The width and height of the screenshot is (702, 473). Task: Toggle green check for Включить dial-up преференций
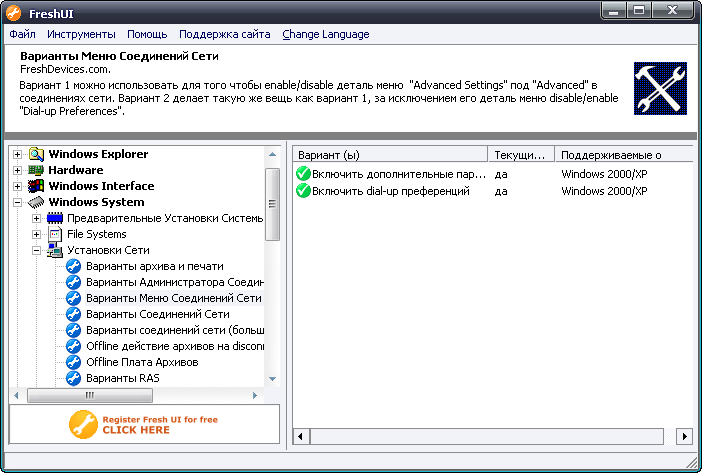[x=303, y=191]
